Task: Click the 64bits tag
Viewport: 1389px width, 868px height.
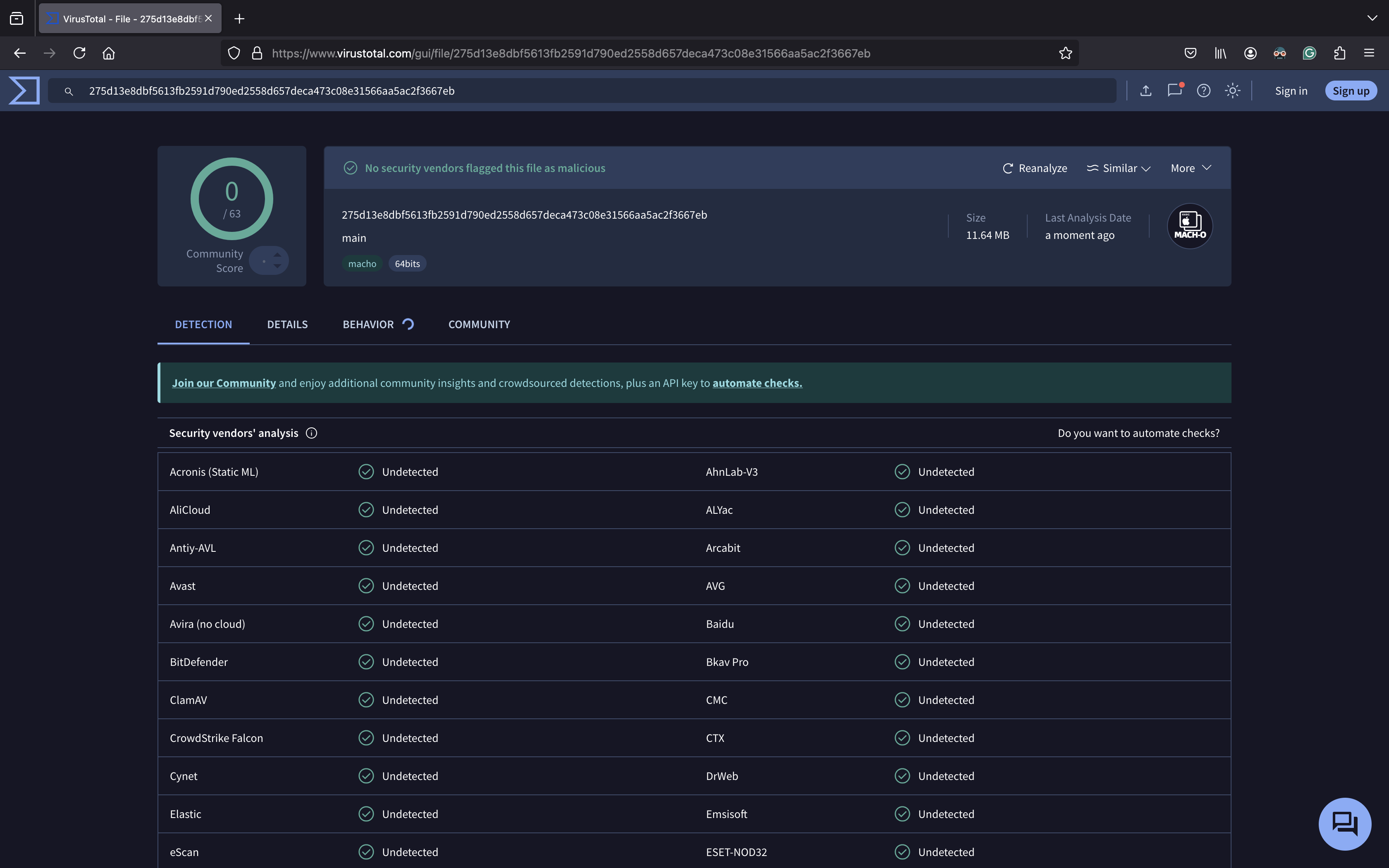Action: coord(407,264)
